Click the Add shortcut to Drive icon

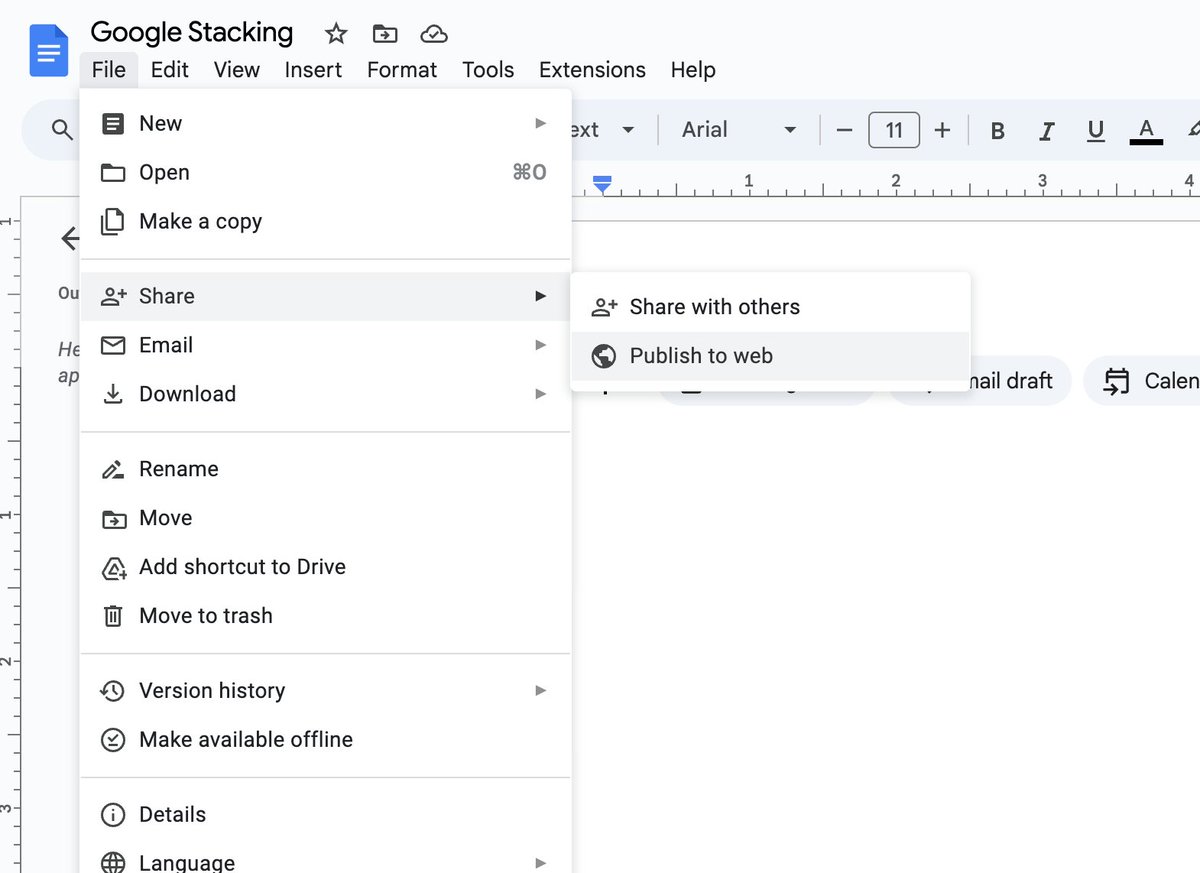114,568
